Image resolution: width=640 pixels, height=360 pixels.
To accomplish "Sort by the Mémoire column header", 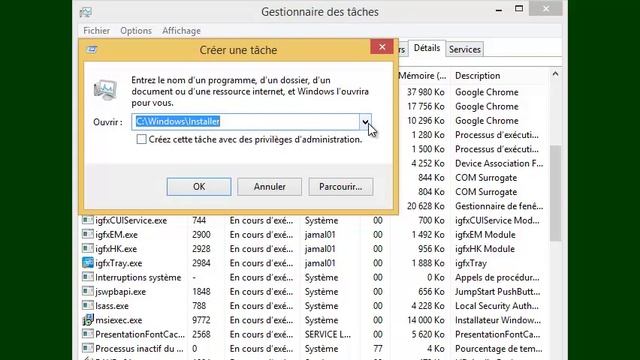I will pos(422,76).
